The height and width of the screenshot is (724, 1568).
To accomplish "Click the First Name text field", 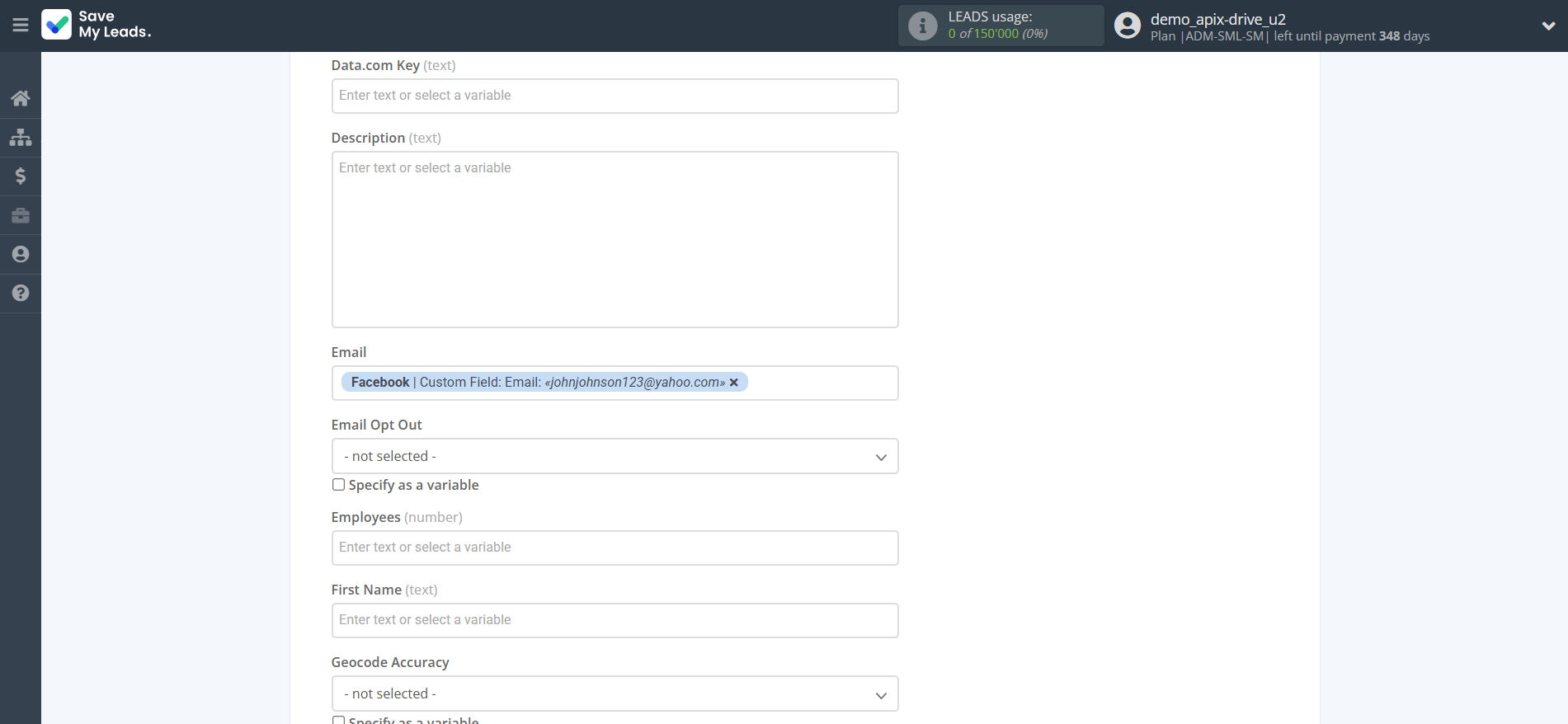I will point(614,620).
